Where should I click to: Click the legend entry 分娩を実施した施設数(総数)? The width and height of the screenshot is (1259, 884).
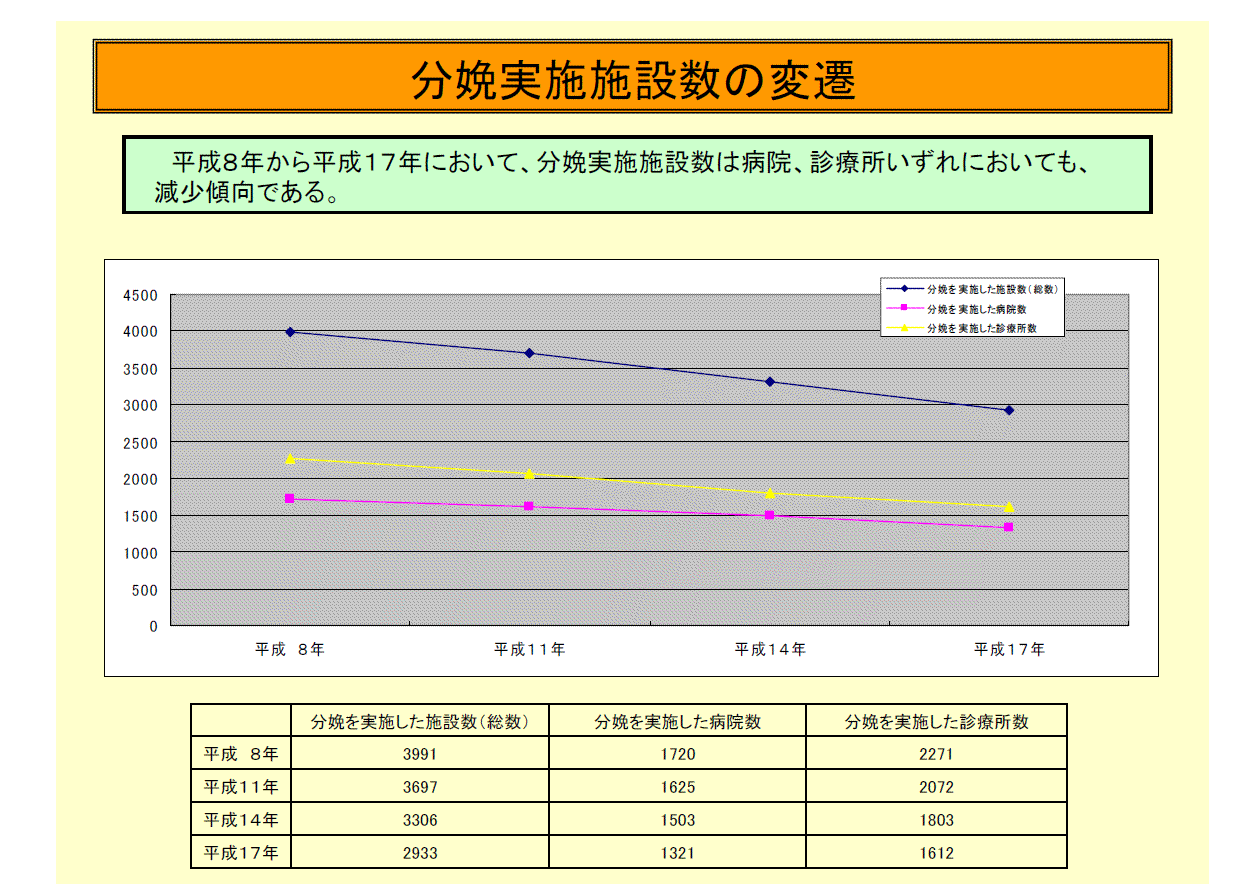click(x=991, y=288)
